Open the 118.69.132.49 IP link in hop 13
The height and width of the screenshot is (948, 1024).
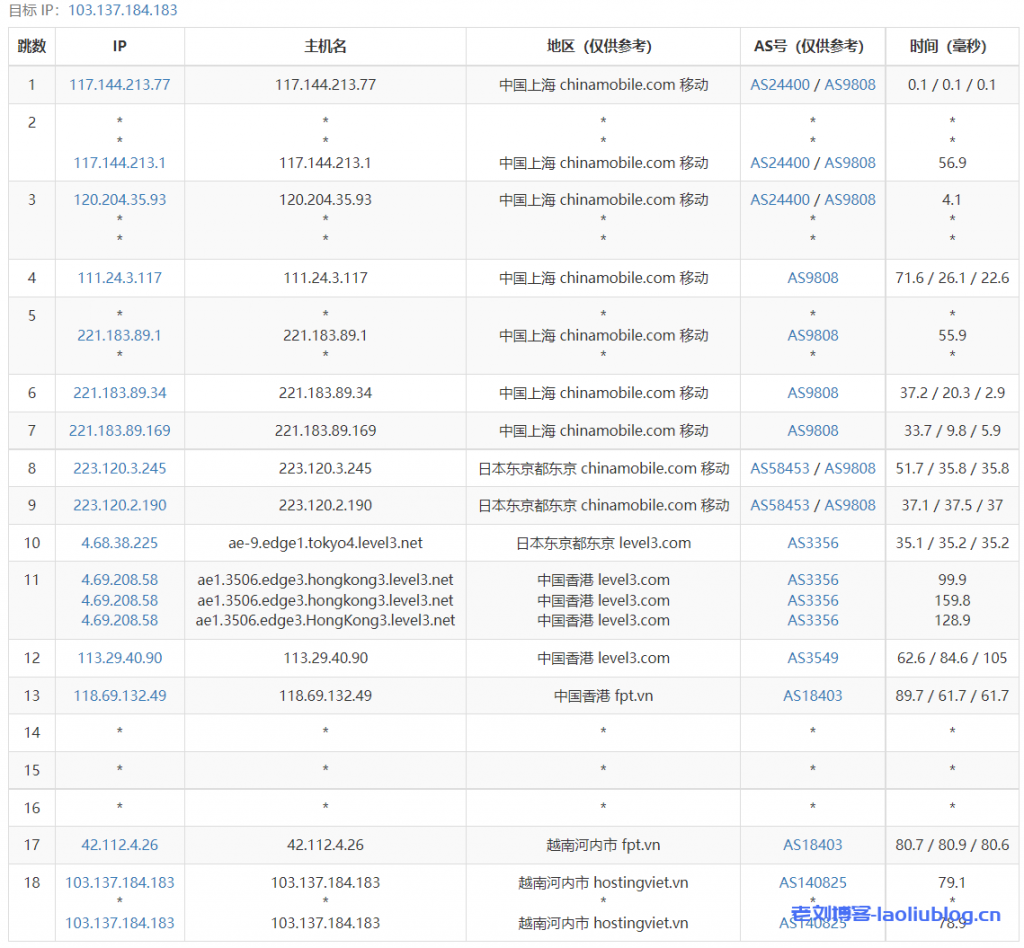pos(119,695)
